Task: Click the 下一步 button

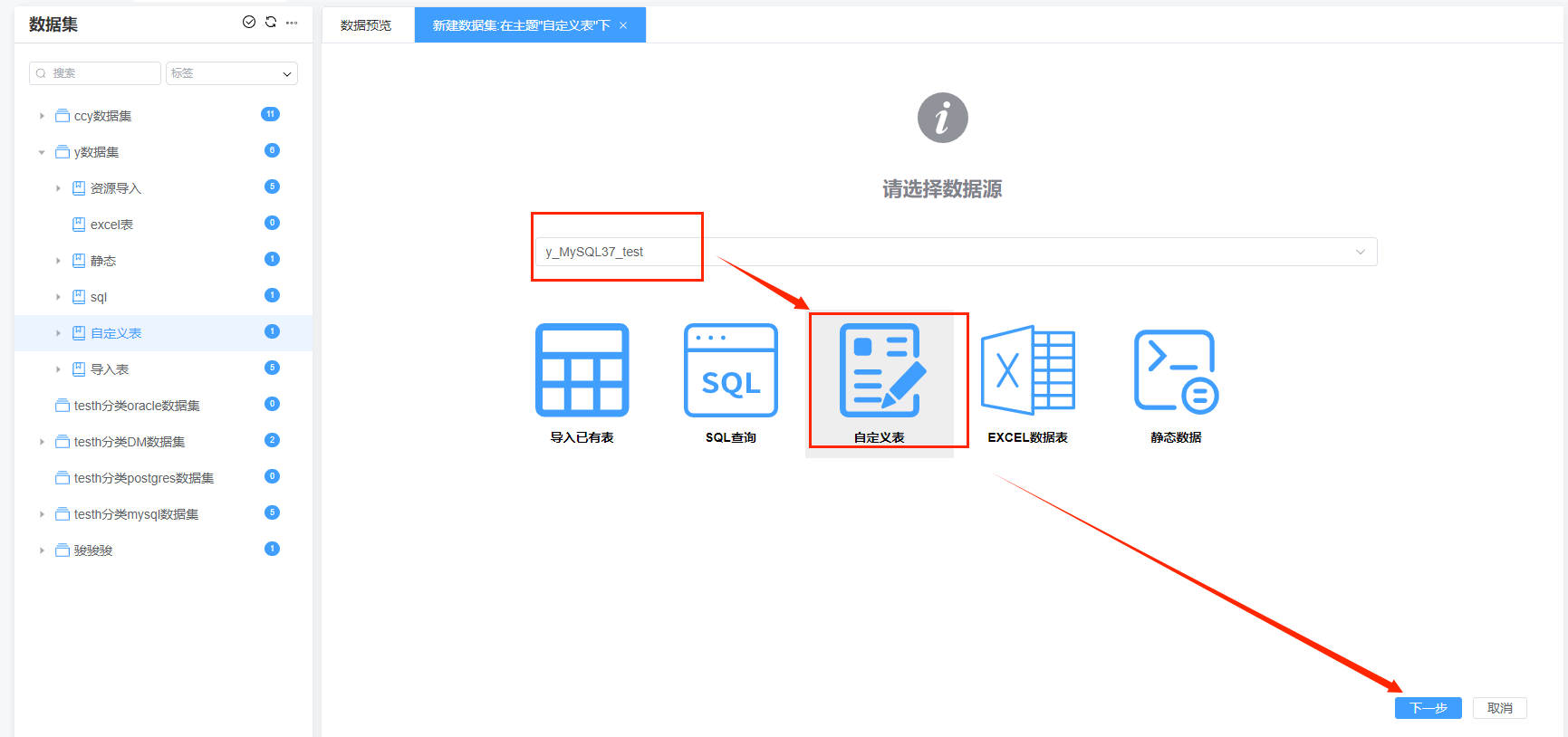Action: pyautogui.click(x=1428, y=708)
